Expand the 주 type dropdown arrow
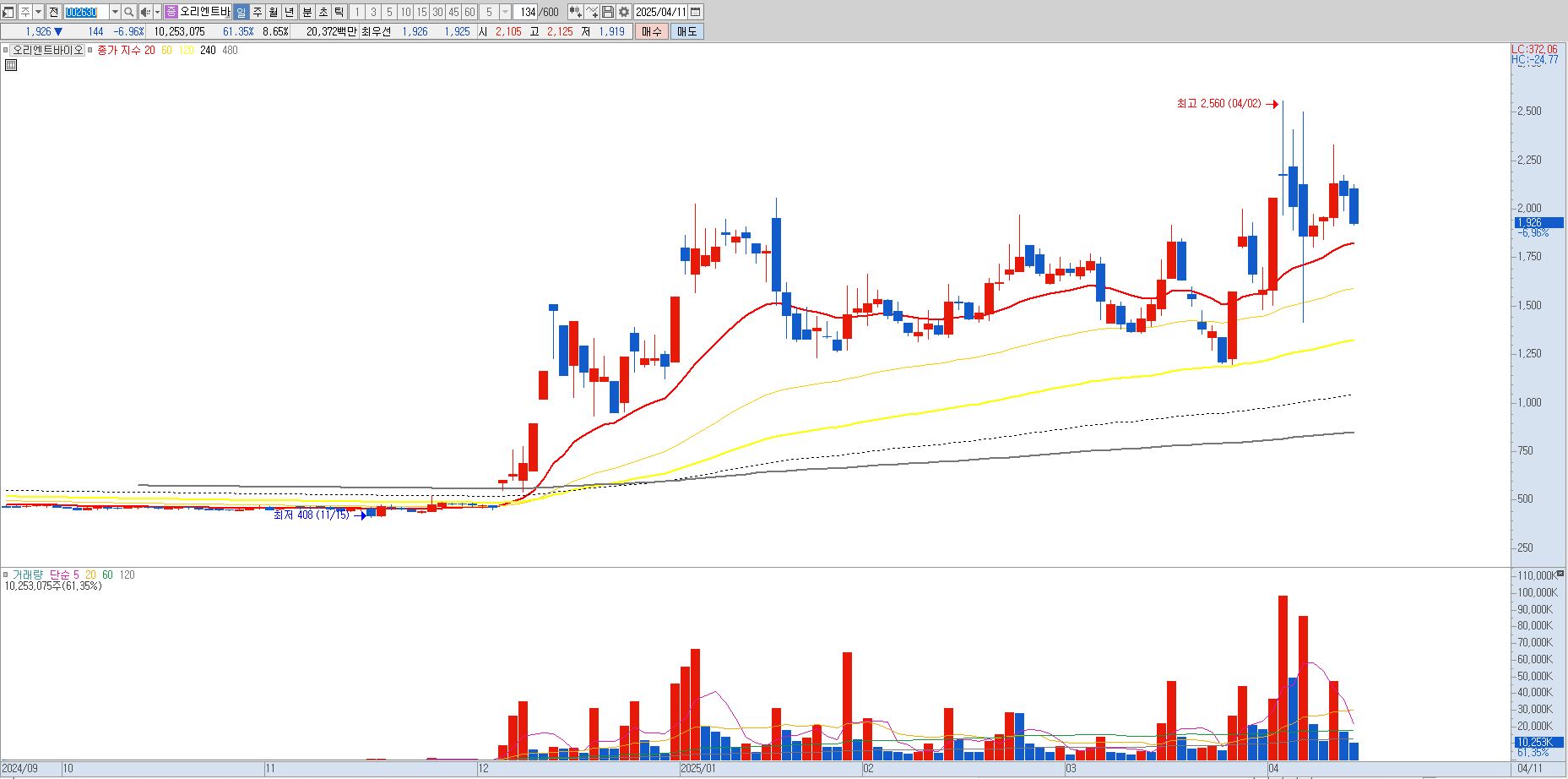Viewport: 1568px width, 779px height. click(x=38, y=12)
